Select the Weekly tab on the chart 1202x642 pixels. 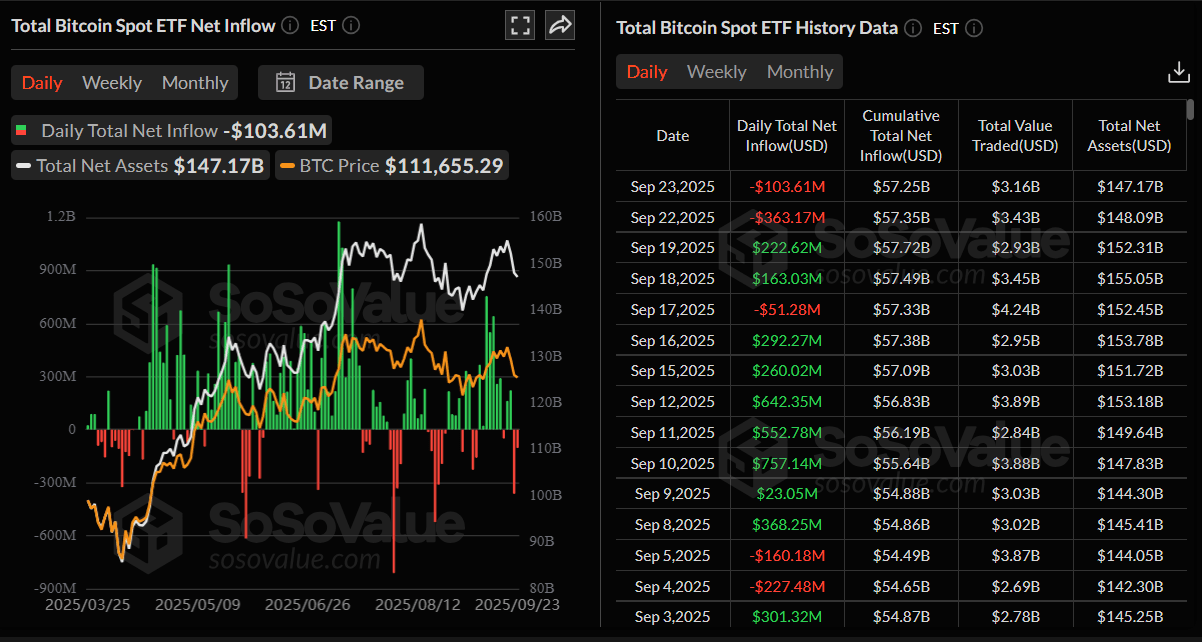click(111, 83)
